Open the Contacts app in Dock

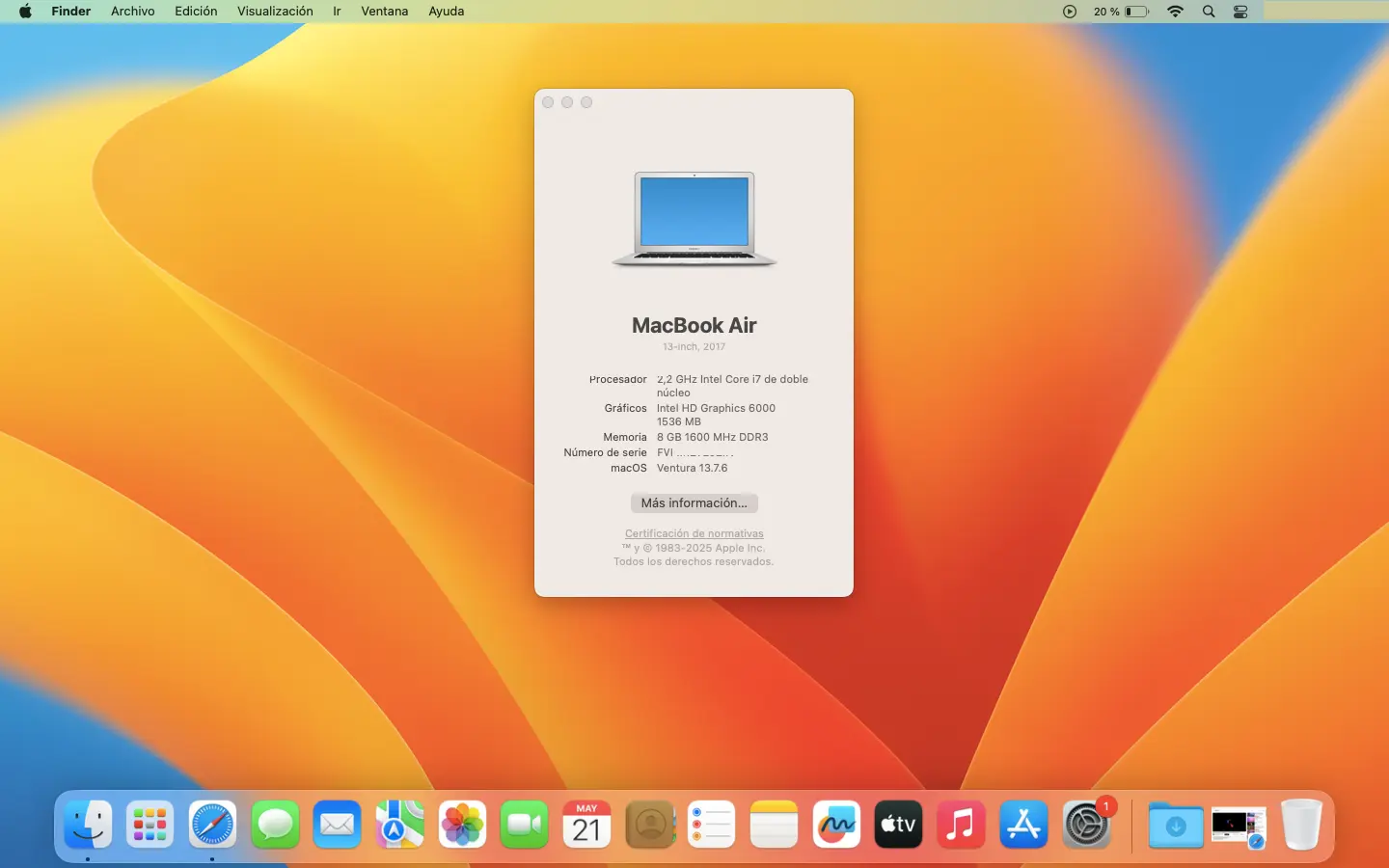(x=649, y=825)
